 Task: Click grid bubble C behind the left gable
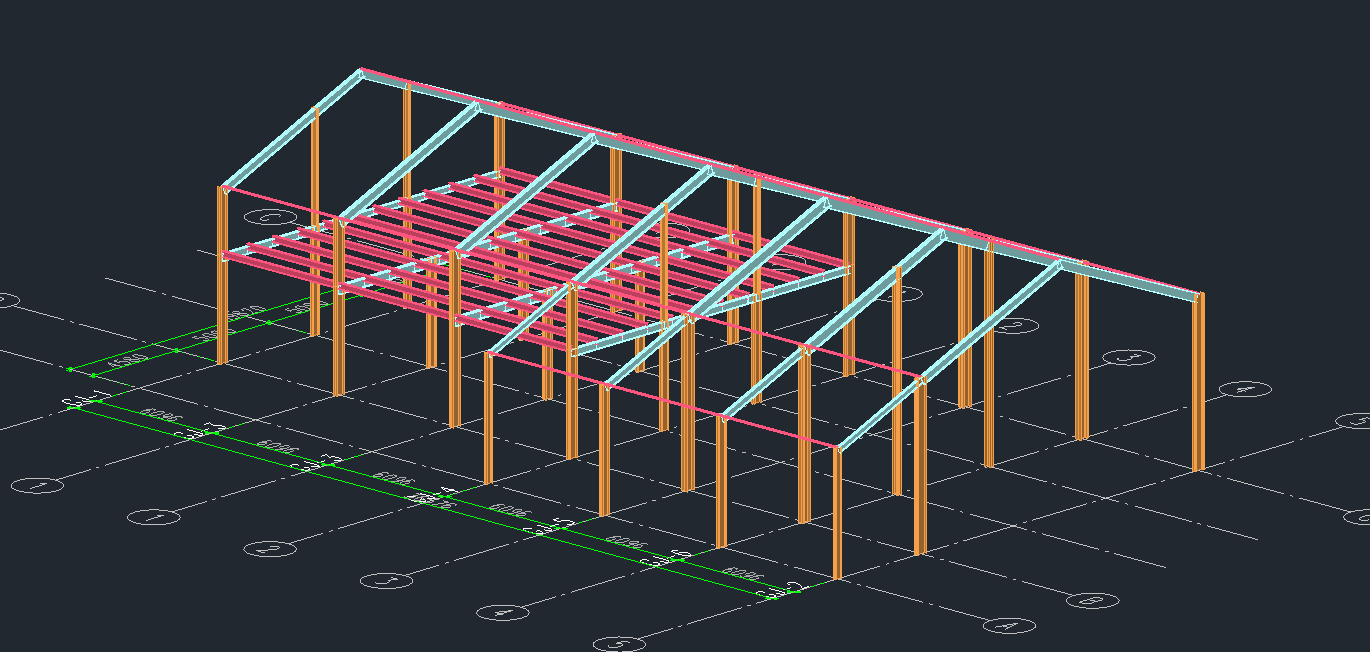coord(272,217)
